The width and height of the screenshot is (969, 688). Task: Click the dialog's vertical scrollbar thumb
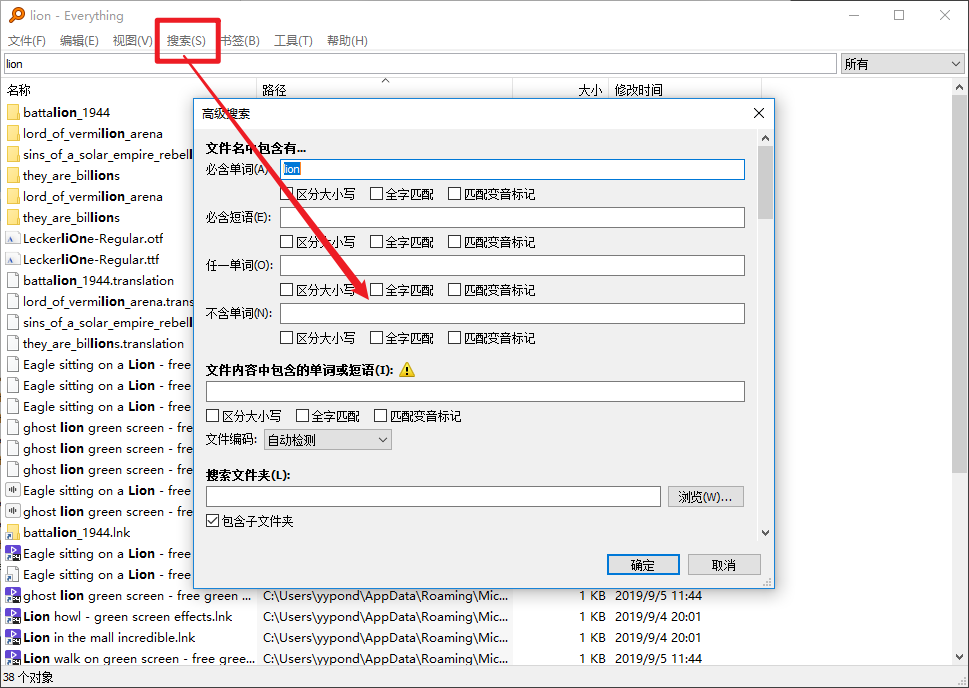tap(765, 182)
